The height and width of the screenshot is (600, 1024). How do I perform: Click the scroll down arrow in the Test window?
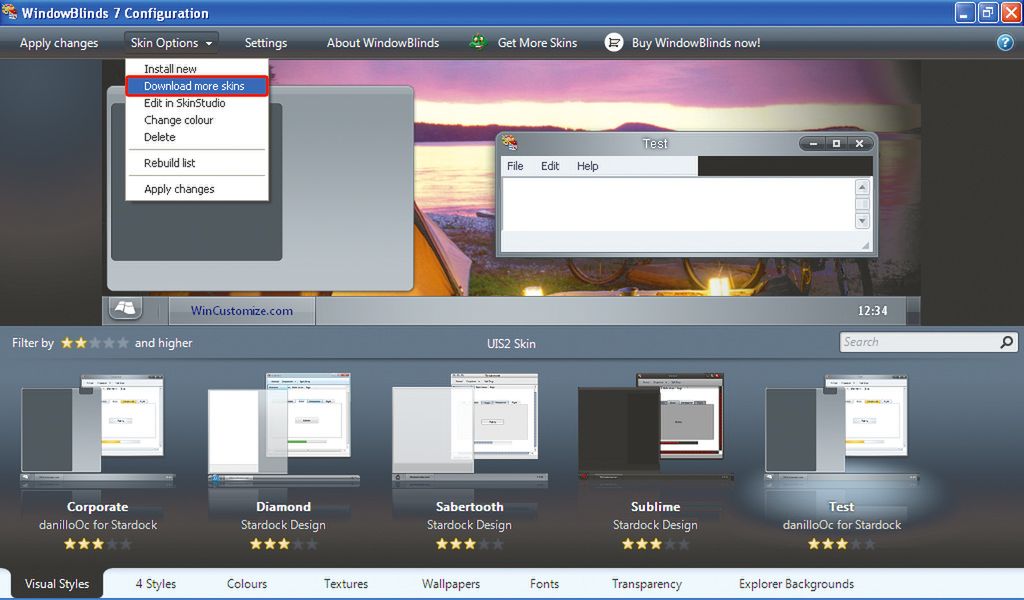(862, 221)
